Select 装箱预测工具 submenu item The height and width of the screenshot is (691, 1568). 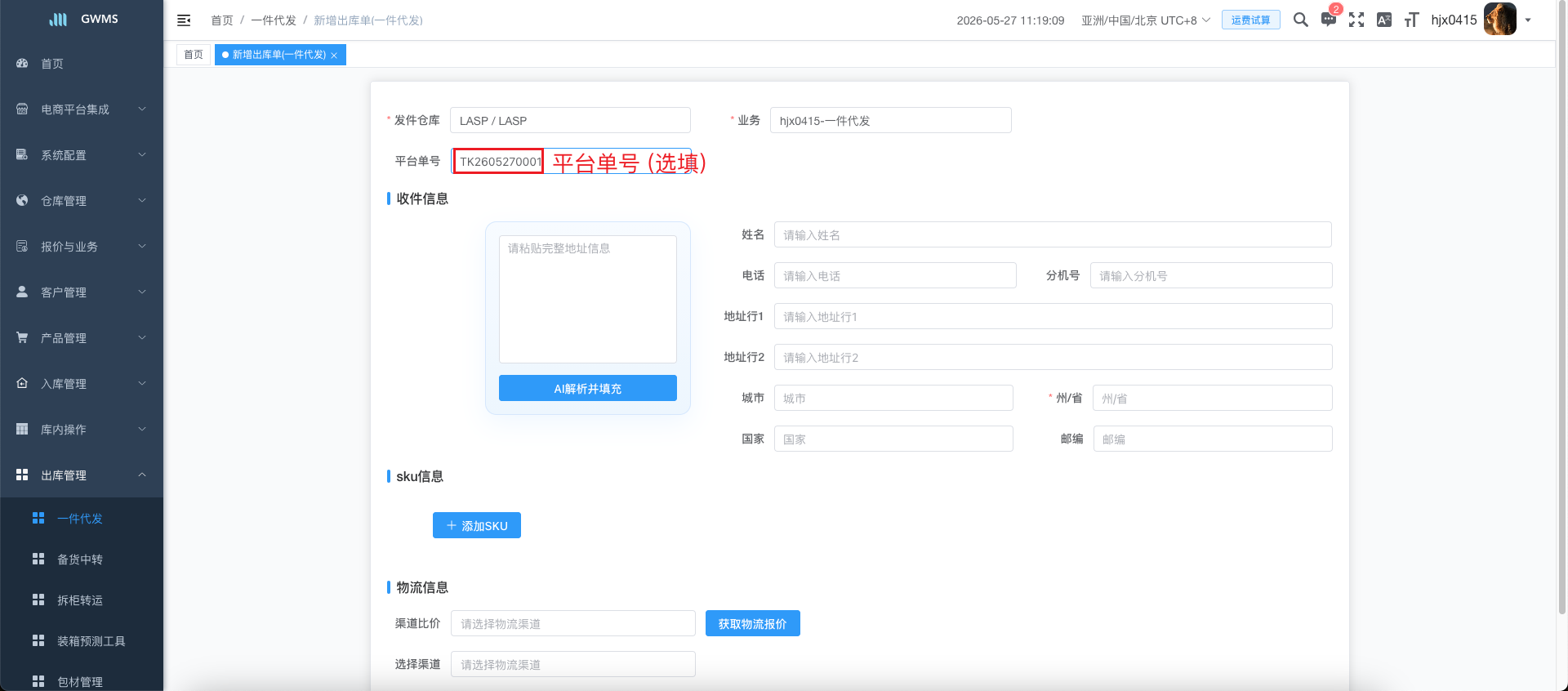point(82,640)
